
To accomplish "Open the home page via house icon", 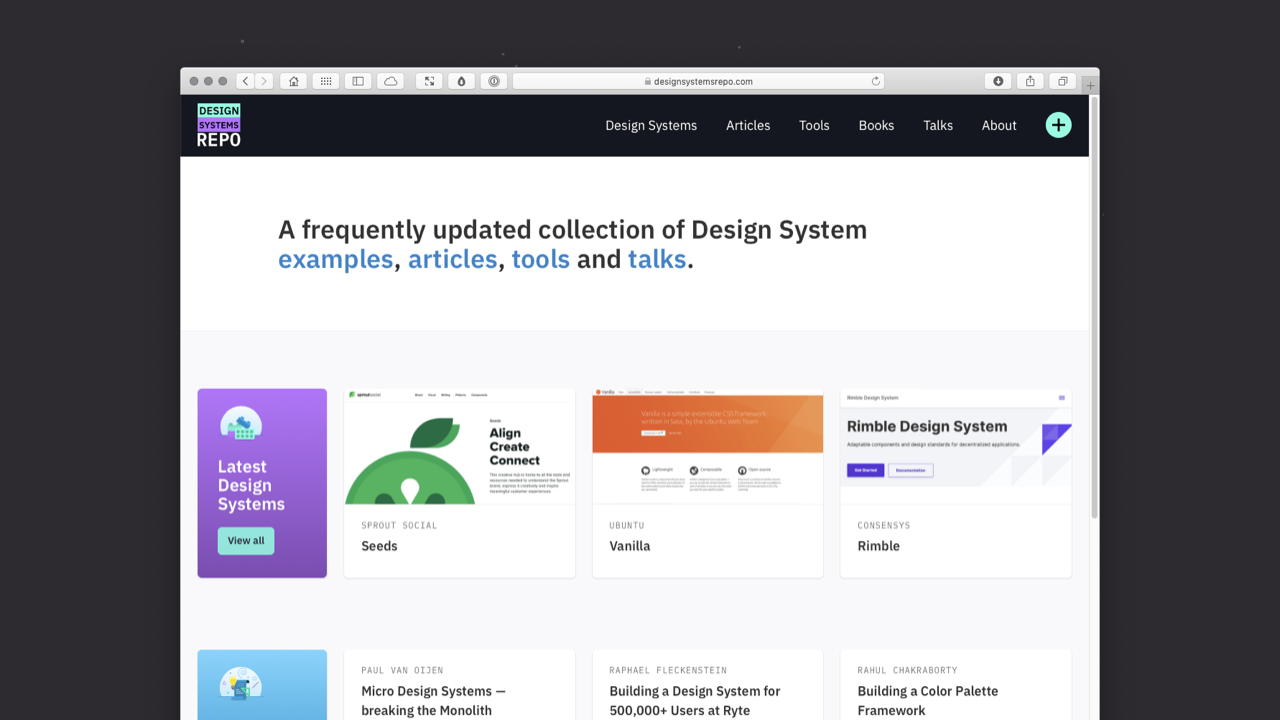I will pos(293,81).
